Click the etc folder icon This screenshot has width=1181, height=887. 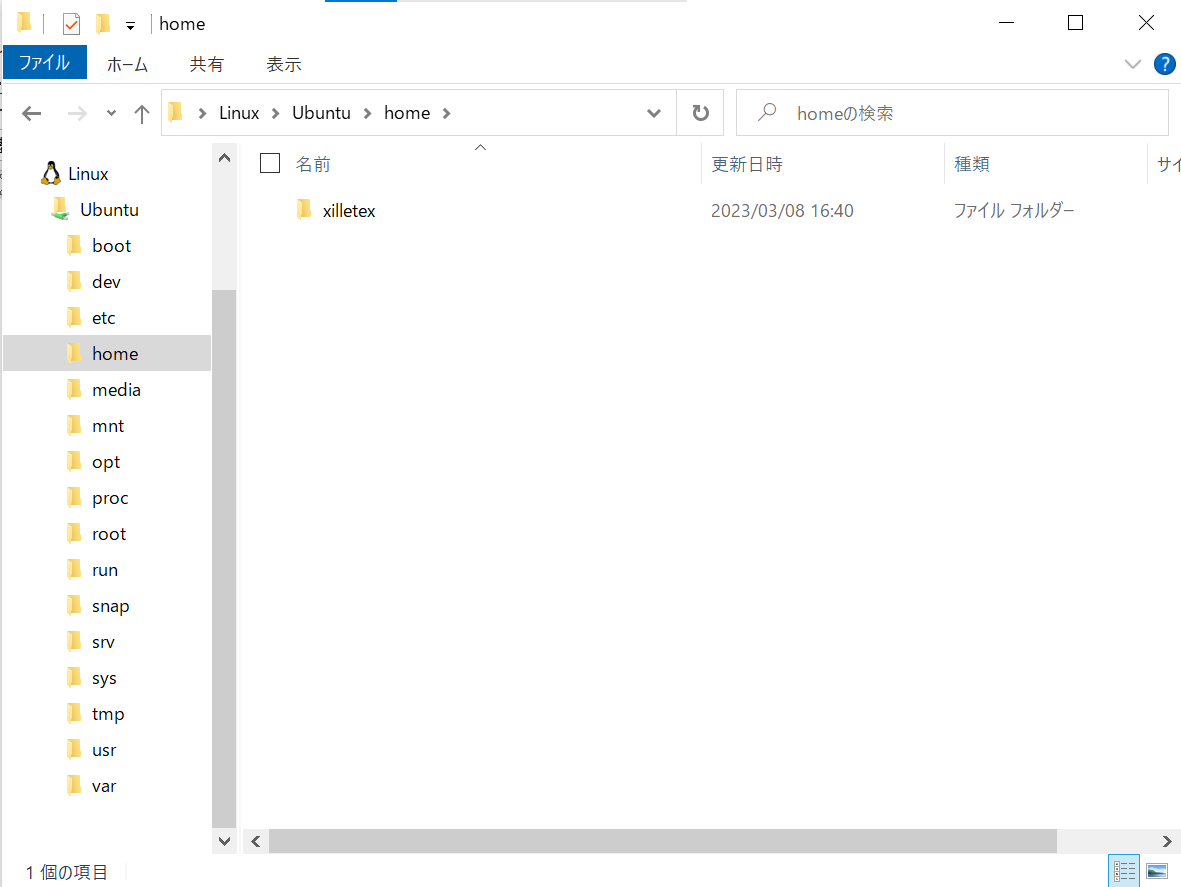pyautogui.click(x=74, y=318)
